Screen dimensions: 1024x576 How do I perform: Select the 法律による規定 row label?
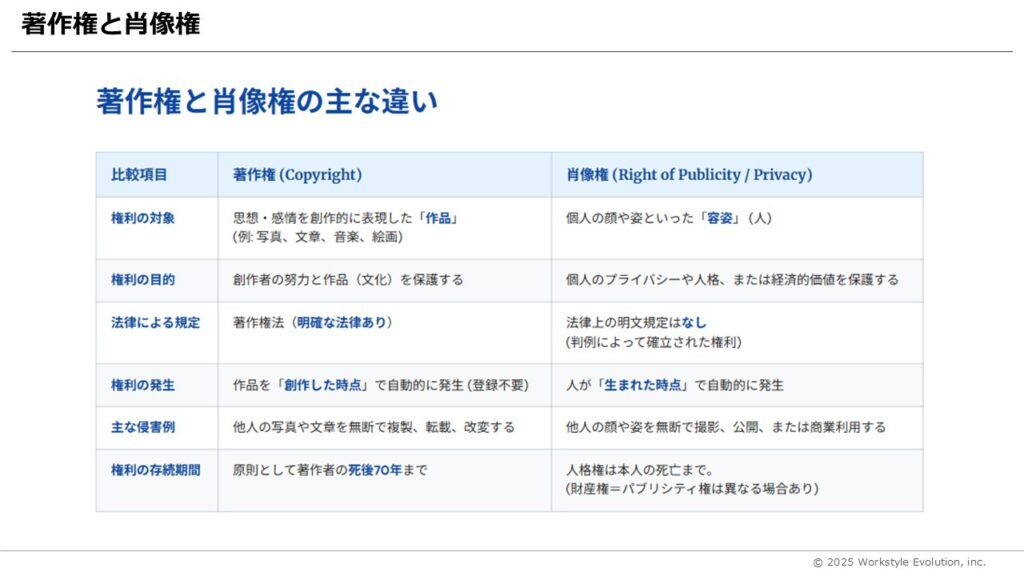click(155, 322)
